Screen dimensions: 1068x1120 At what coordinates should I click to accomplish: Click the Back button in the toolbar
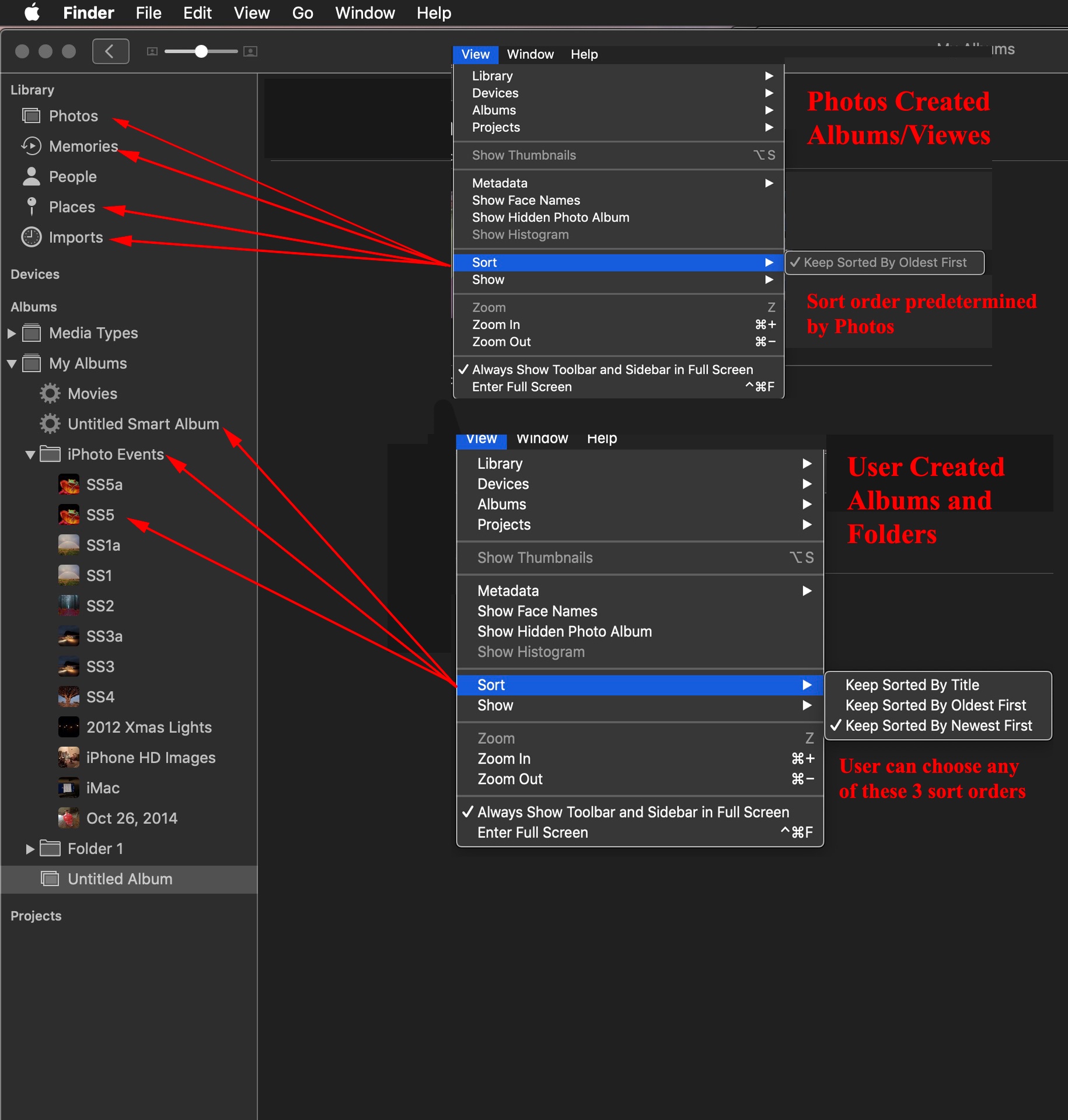pyautogui.click(x=111, y=51)
